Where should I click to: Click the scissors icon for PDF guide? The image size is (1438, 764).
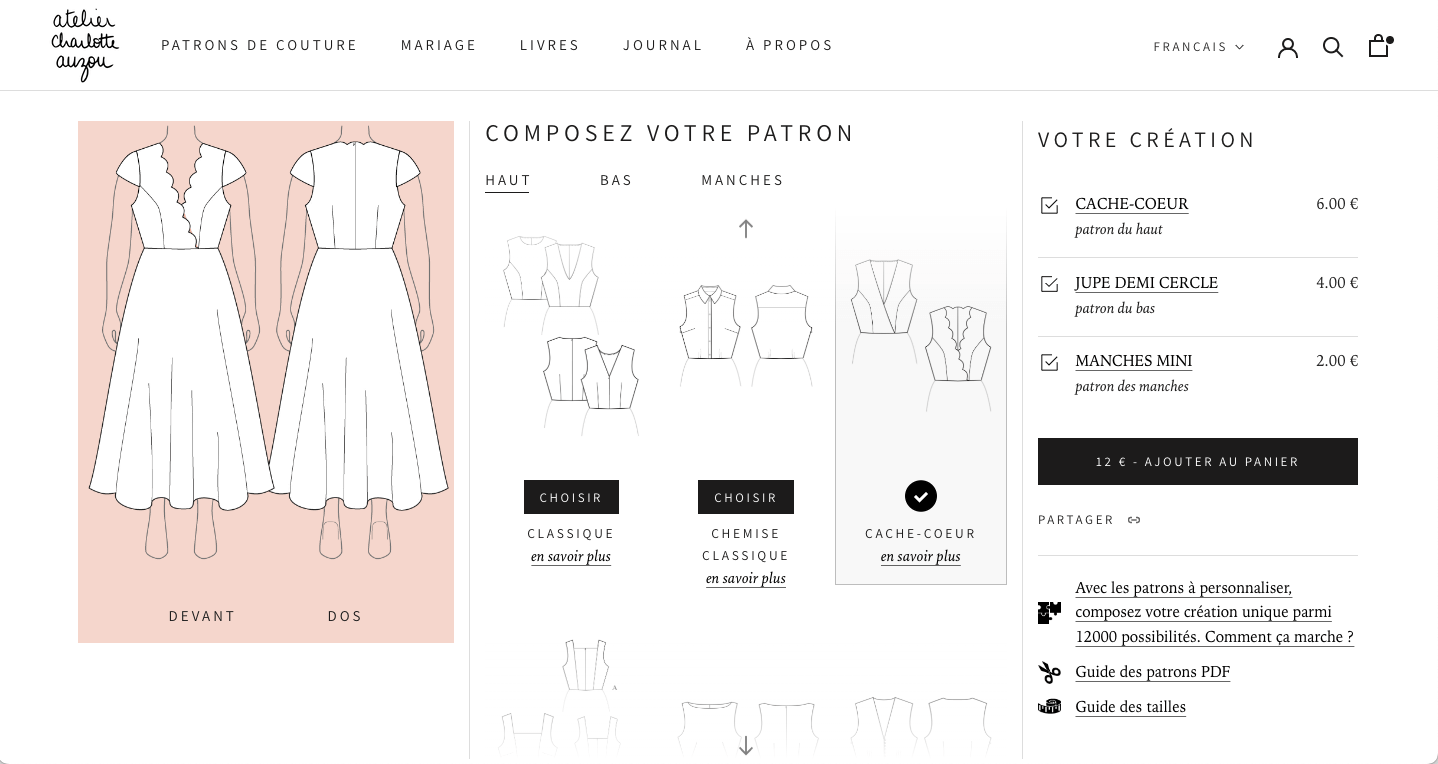1049,672
